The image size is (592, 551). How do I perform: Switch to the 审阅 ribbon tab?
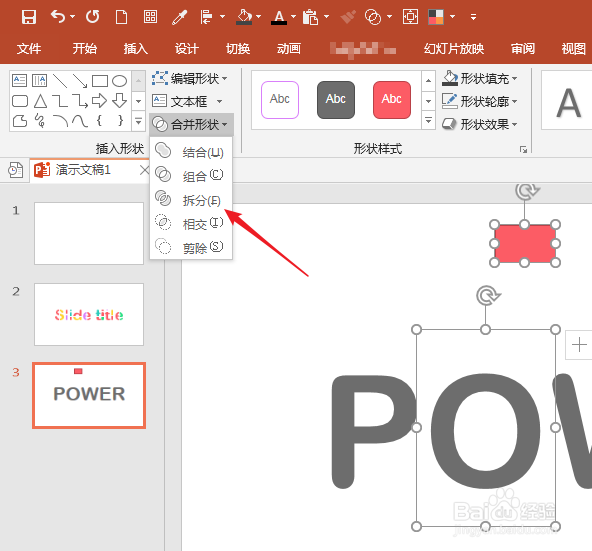(x=523, y=48)
